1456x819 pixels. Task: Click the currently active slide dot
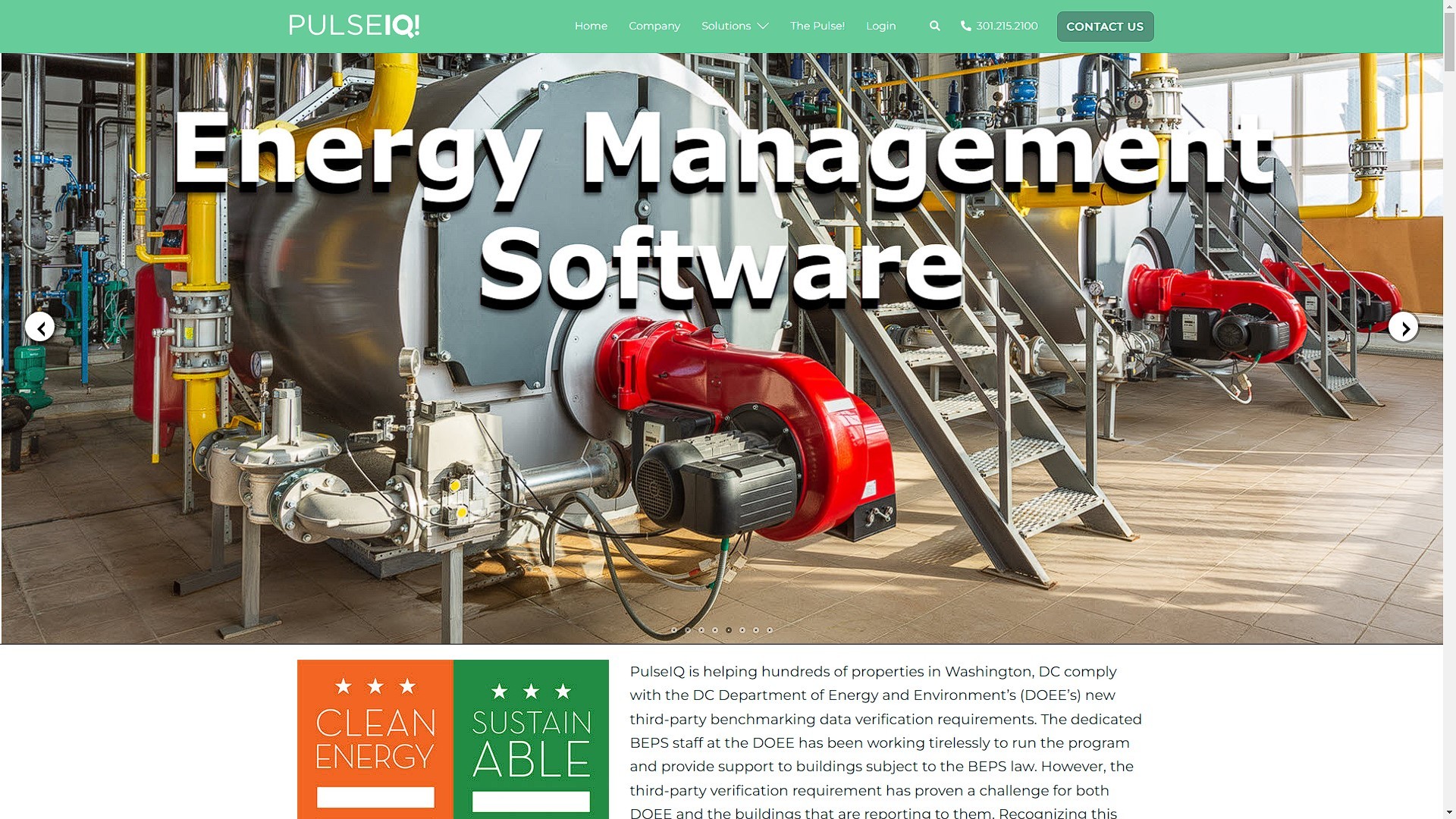(x=729, y=630)
